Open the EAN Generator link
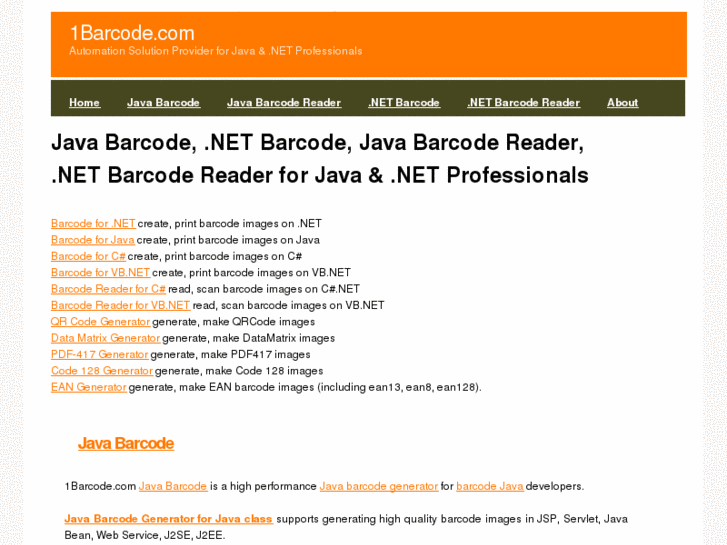This screenshot has height=545, width=727. pyautogui.click(x=89, y=387)
